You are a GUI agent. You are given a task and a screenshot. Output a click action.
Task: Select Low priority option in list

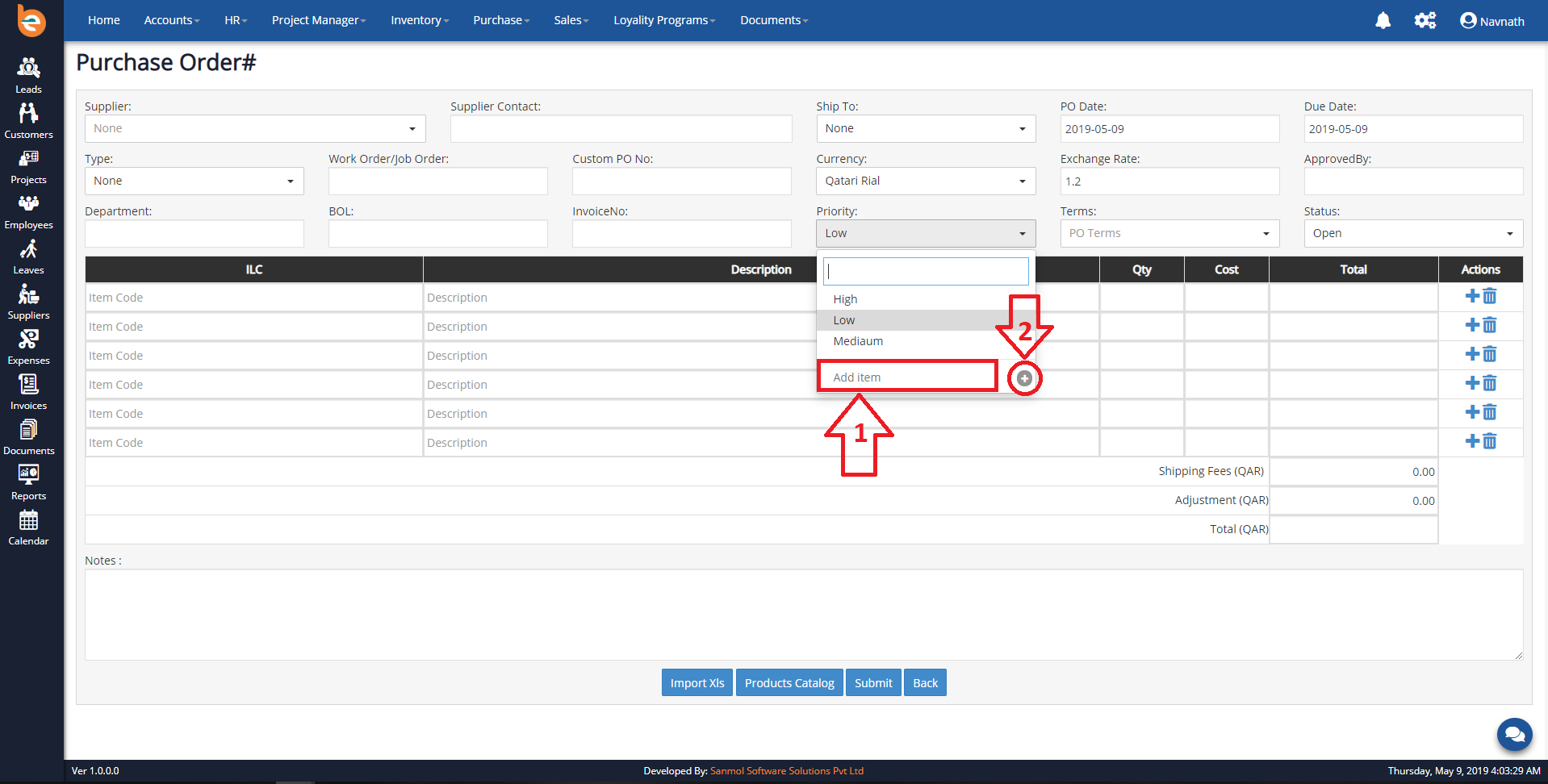click(926, 320)
